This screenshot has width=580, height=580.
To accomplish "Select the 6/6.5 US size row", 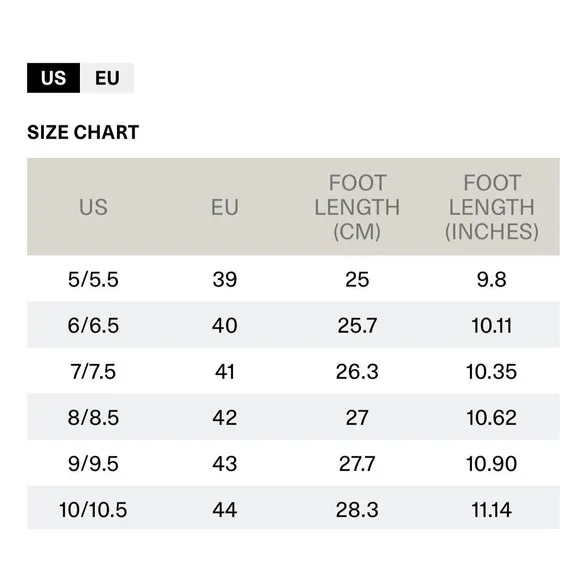I will point(293,325).
